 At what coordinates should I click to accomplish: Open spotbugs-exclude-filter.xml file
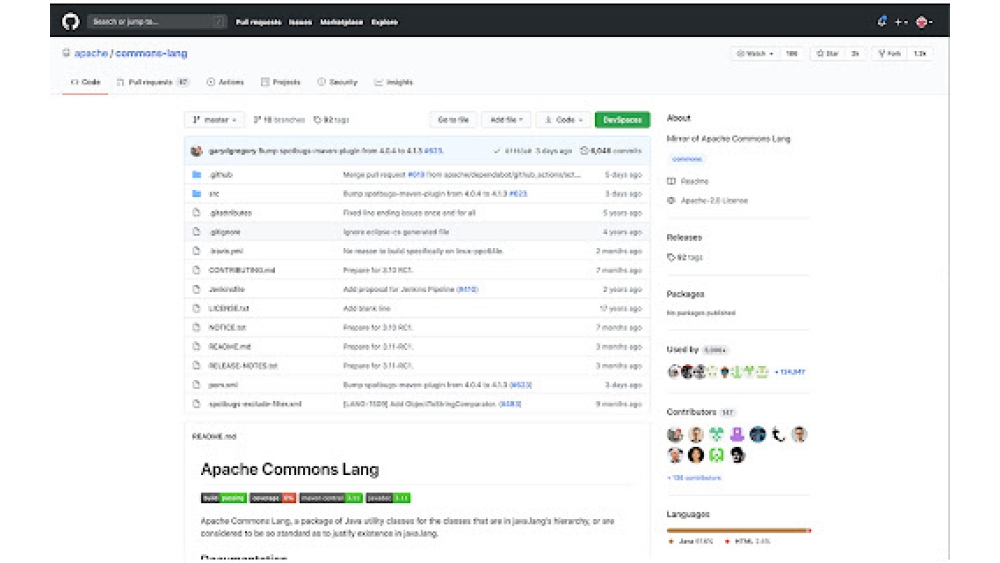coord(255,404)
